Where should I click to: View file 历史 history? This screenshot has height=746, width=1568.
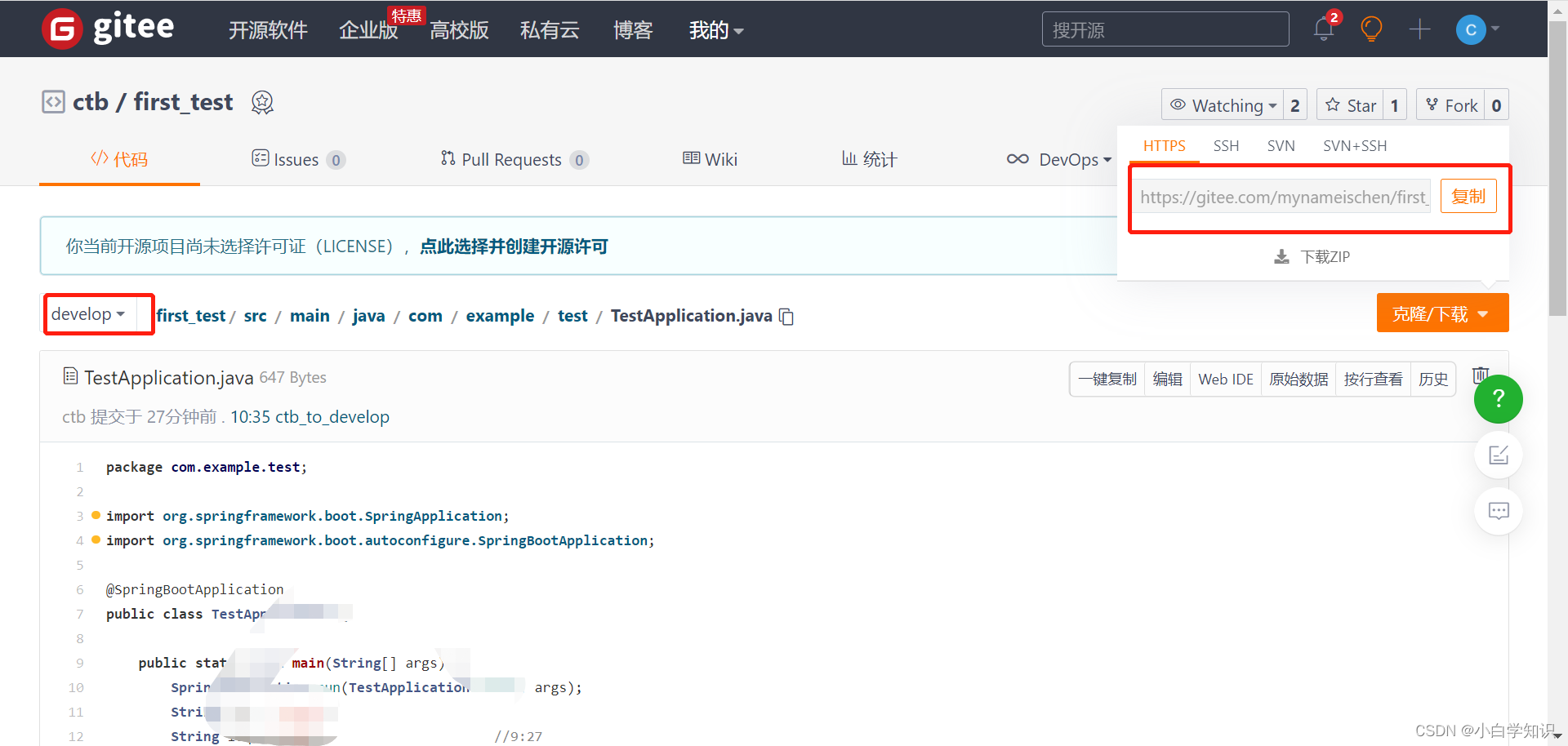tap(1432, 380)
